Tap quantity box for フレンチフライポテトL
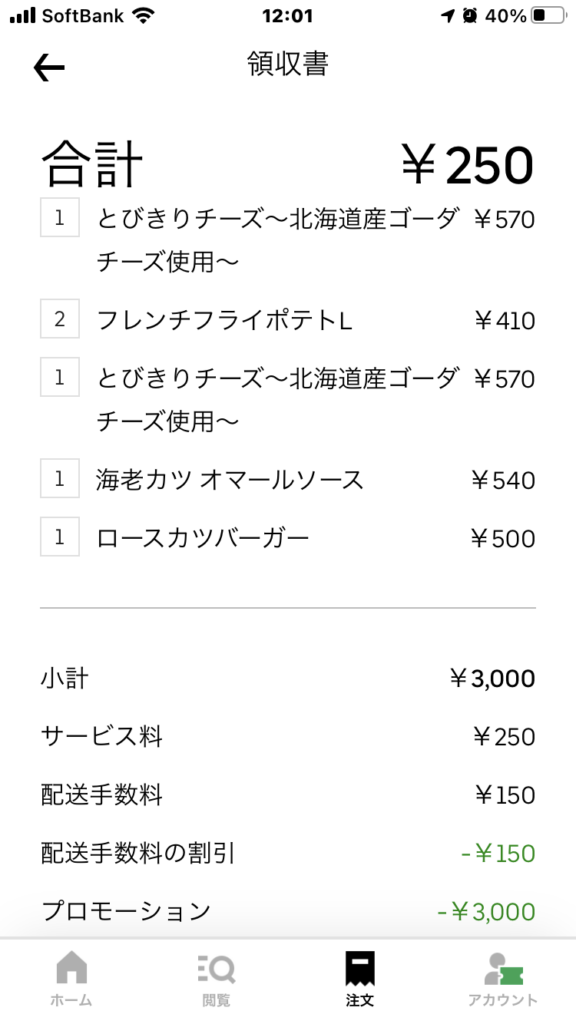This screenshot has width=576, height=1024. (x=59, y=319)
